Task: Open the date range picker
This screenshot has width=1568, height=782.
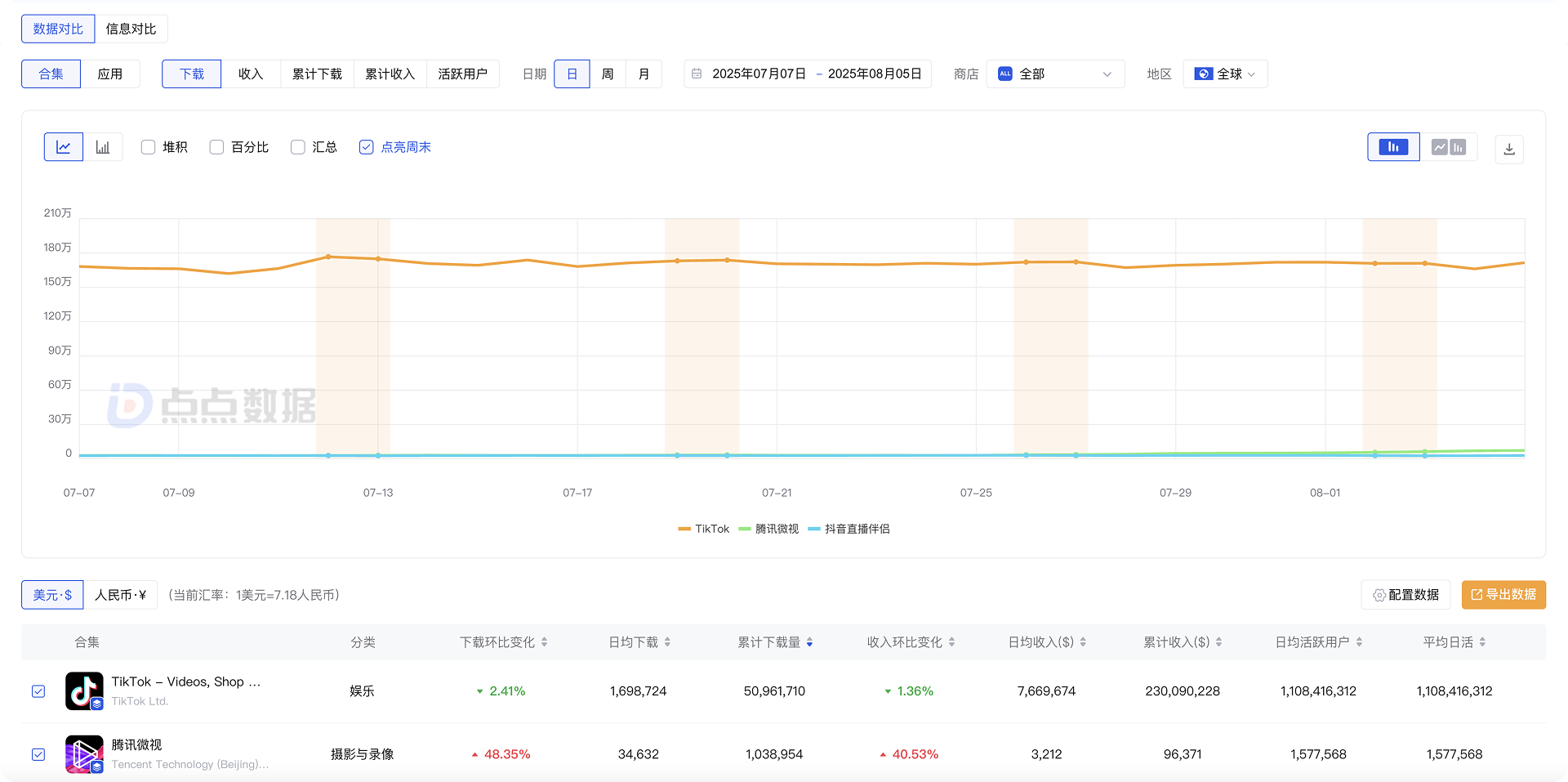Action: [808, 74]
